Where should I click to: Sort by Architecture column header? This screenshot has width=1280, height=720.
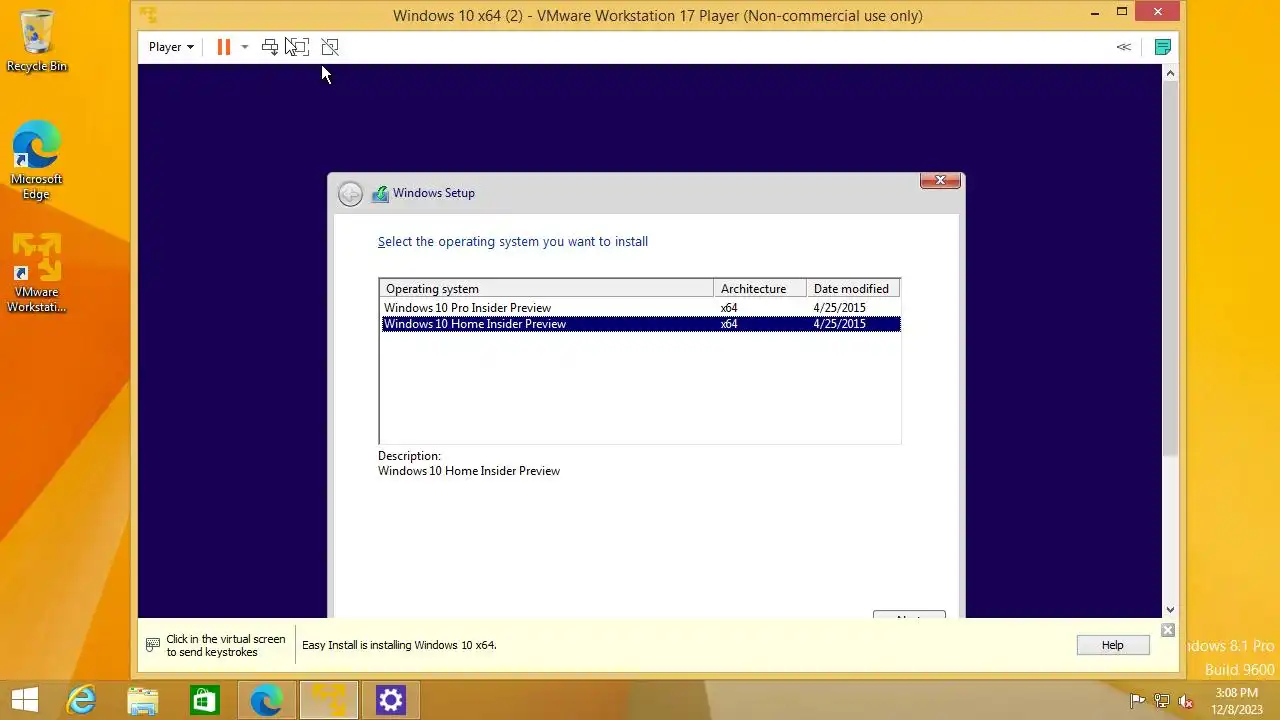click(760, 289)
